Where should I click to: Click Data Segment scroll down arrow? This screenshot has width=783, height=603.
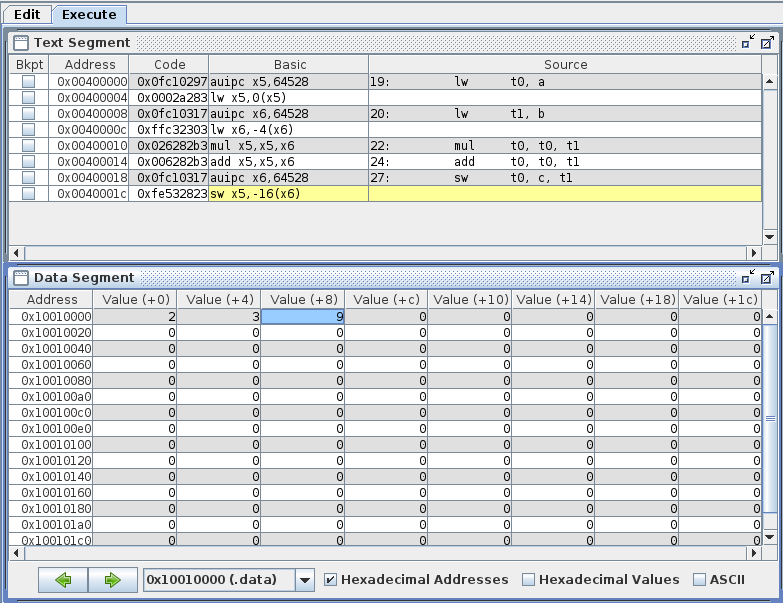coord(770,537)
